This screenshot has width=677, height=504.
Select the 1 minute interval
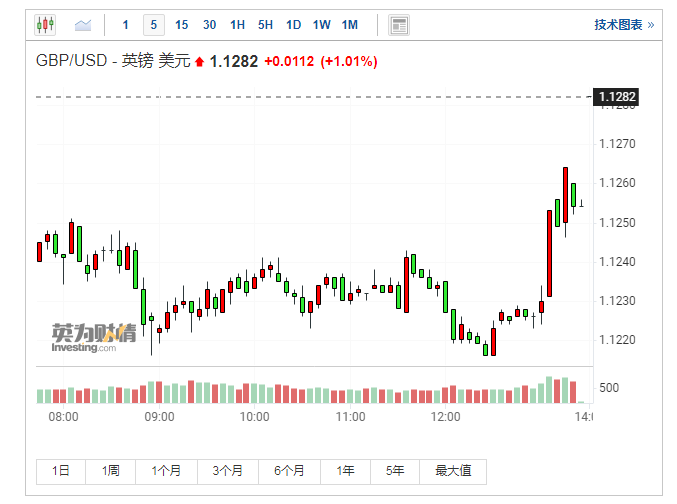tap(126, 25)
